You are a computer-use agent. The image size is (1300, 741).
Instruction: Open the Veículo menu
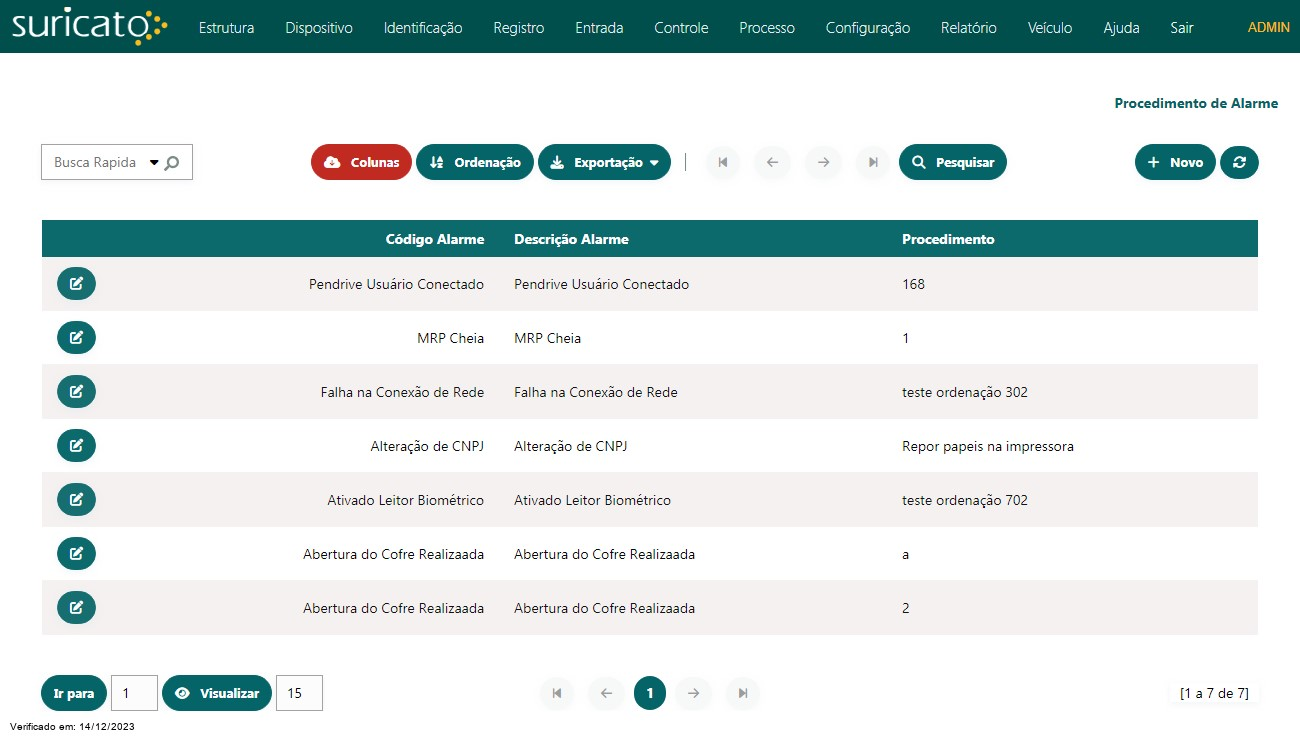coord(1050,28)
